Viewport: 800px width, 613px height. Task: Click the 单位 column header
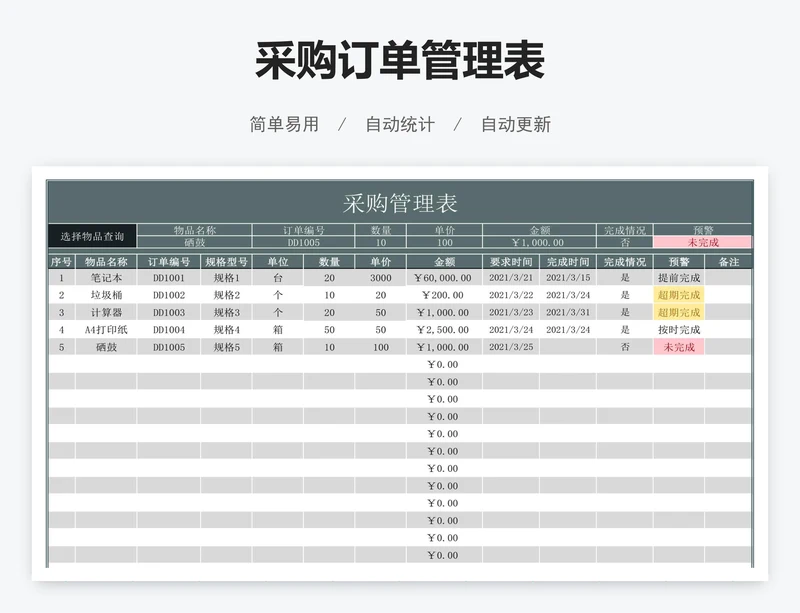[278, 262]
